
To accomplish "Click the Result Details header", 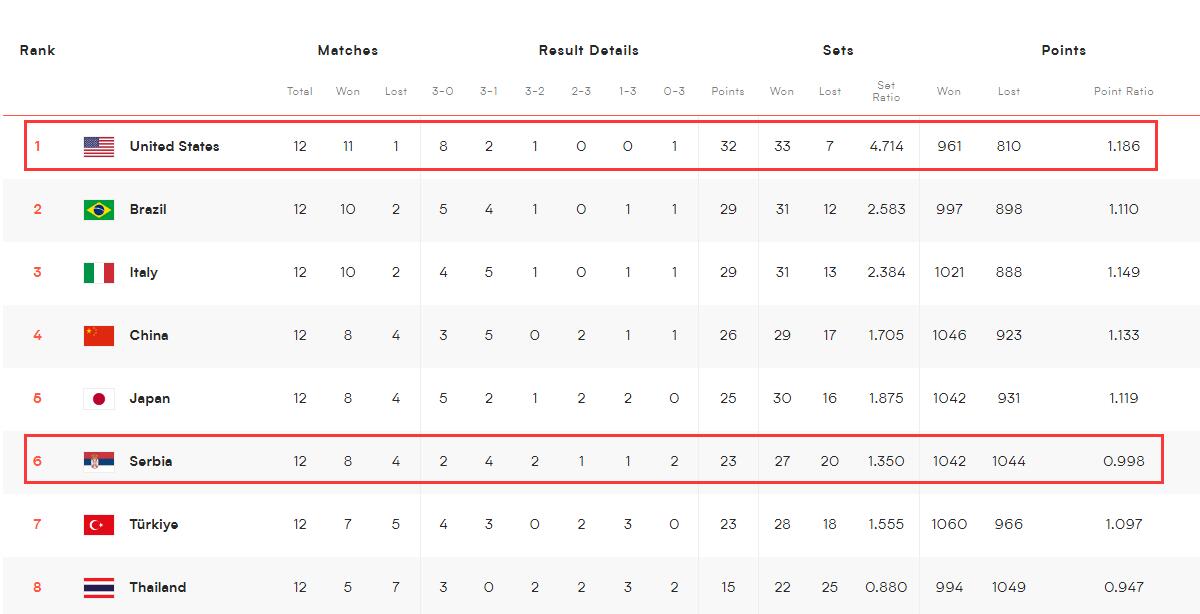I will pyautogui.click(x=588, y=50).
